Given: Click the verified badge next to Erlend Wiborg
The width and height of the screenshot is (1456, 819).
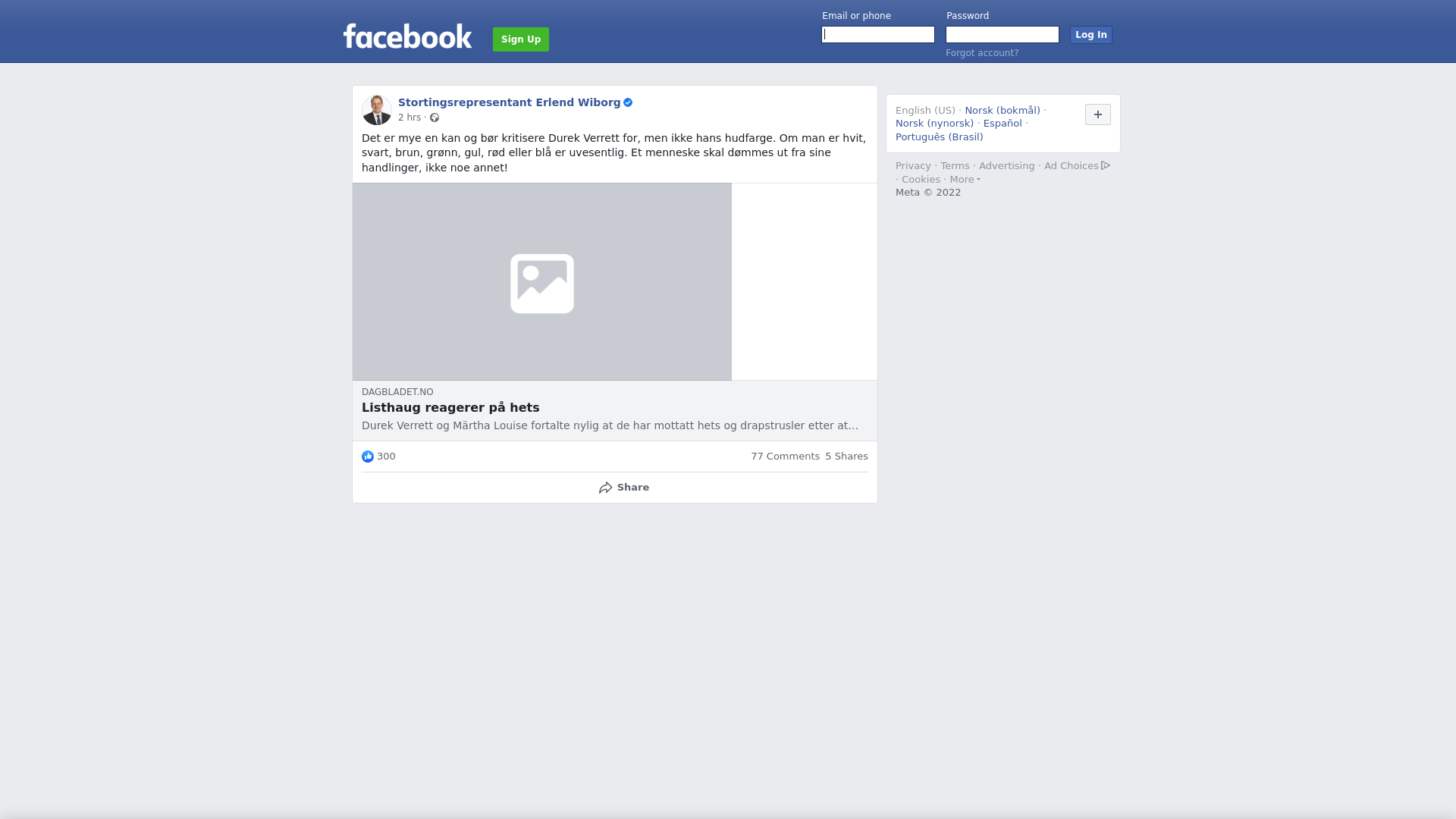Looking at the screenshot, I should click(628, 102).
